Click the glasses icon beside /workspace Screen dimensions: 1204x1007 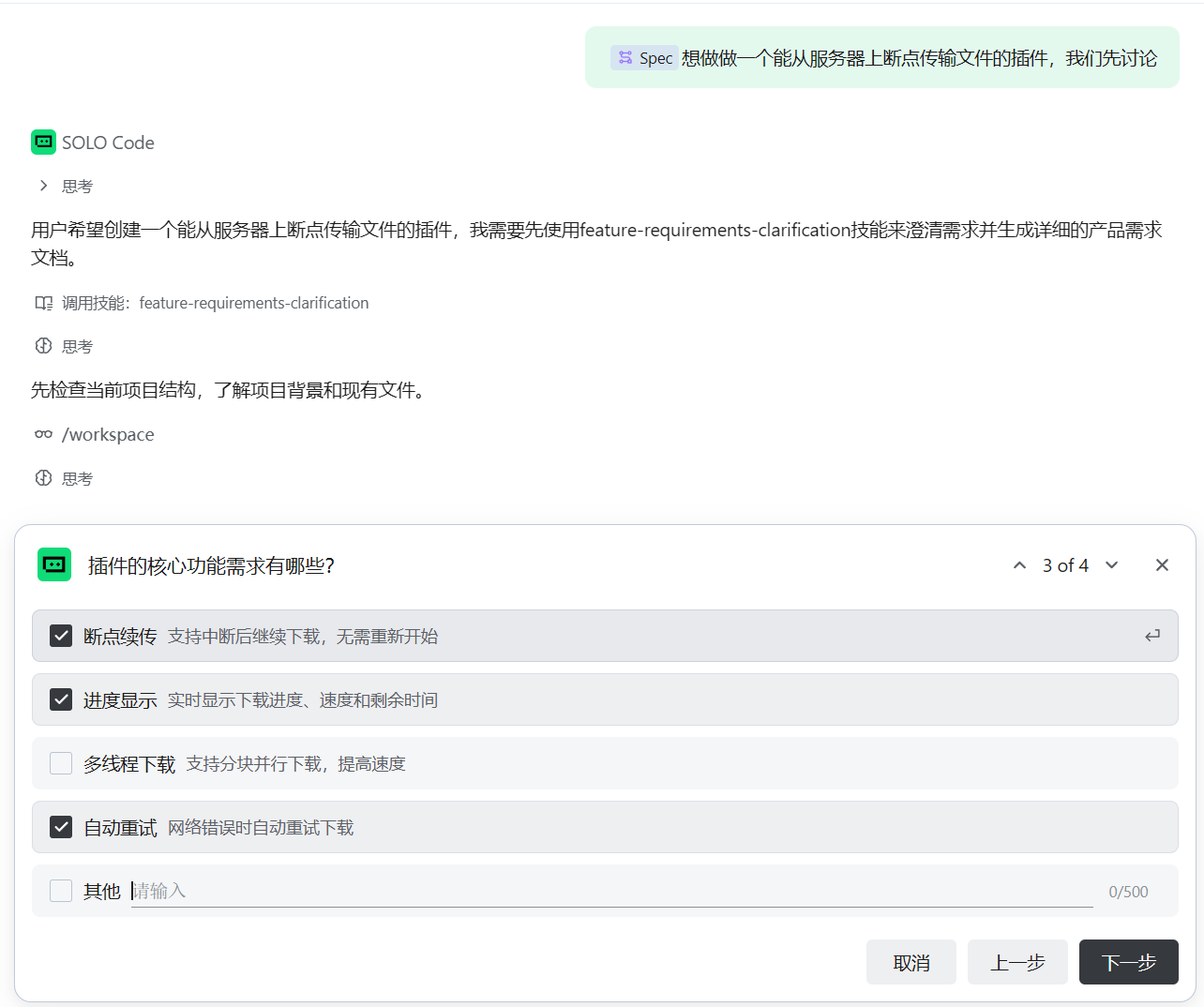[x=43, y=434]
